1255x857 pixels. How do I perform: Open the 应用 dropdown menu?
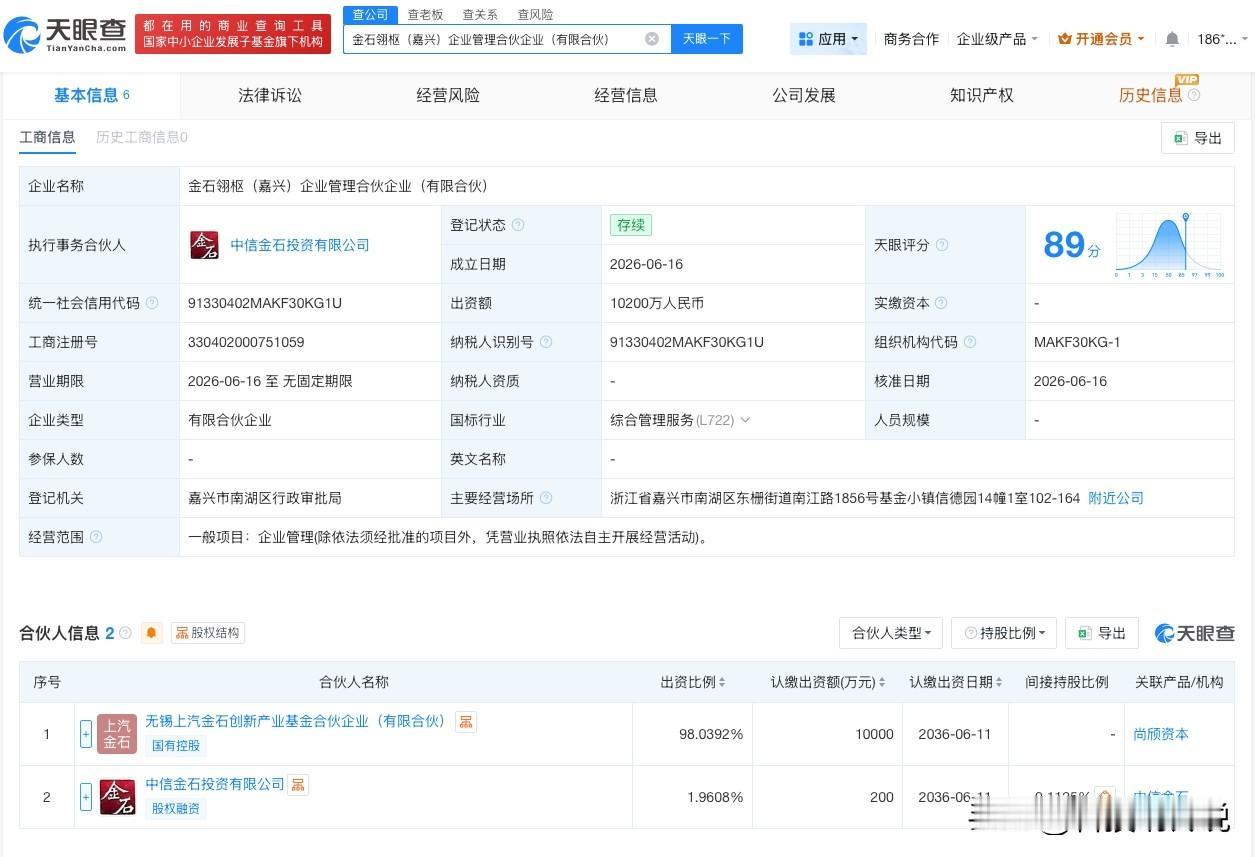[x=828, y=39]
